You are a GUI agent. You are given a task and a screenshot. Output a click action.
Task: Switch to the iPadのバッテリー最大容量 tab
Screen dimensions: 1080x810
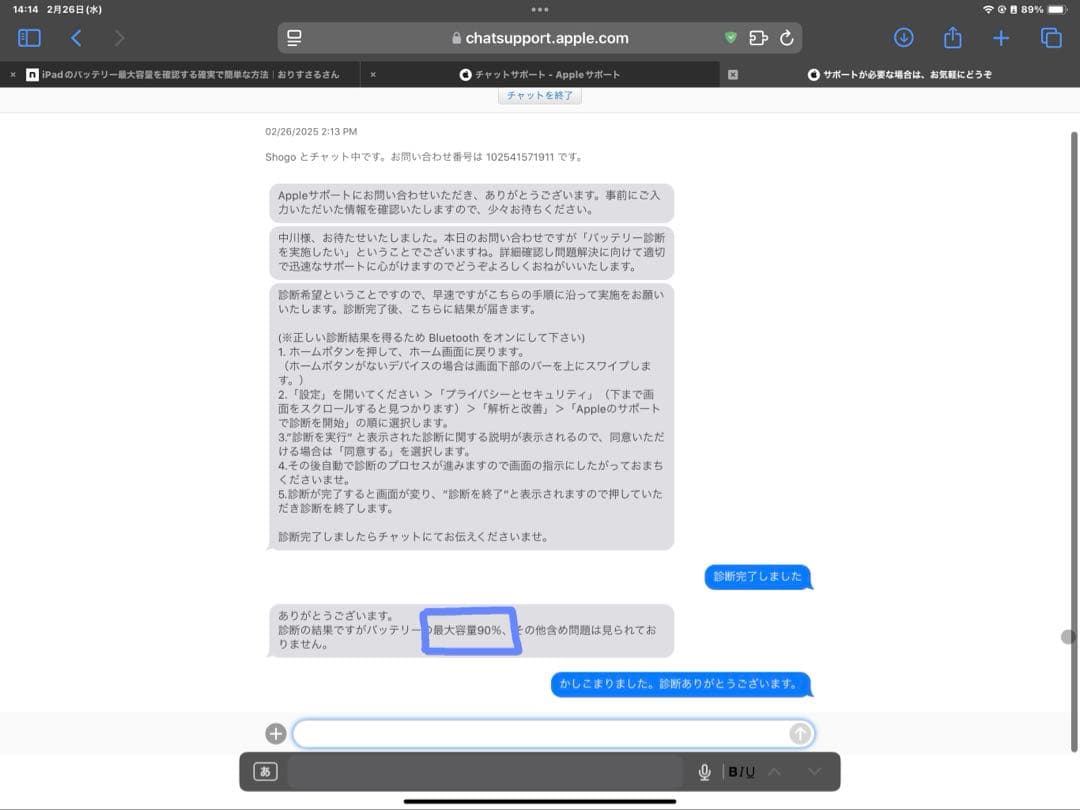182,74
